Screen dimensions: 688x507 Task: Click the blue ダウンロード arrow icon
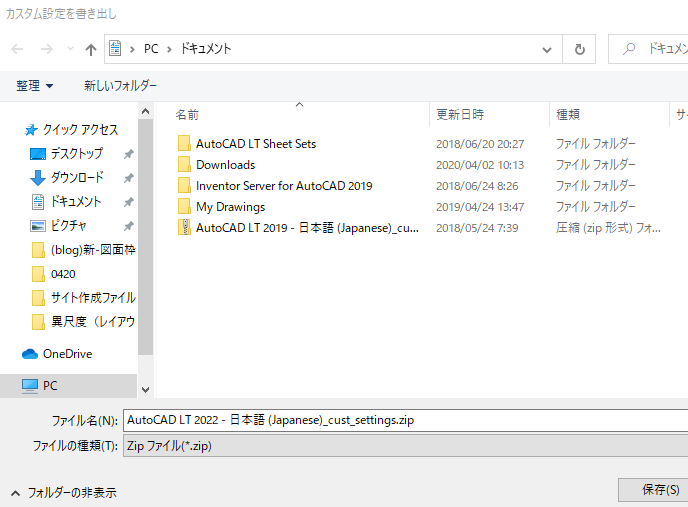coord(38,177)
